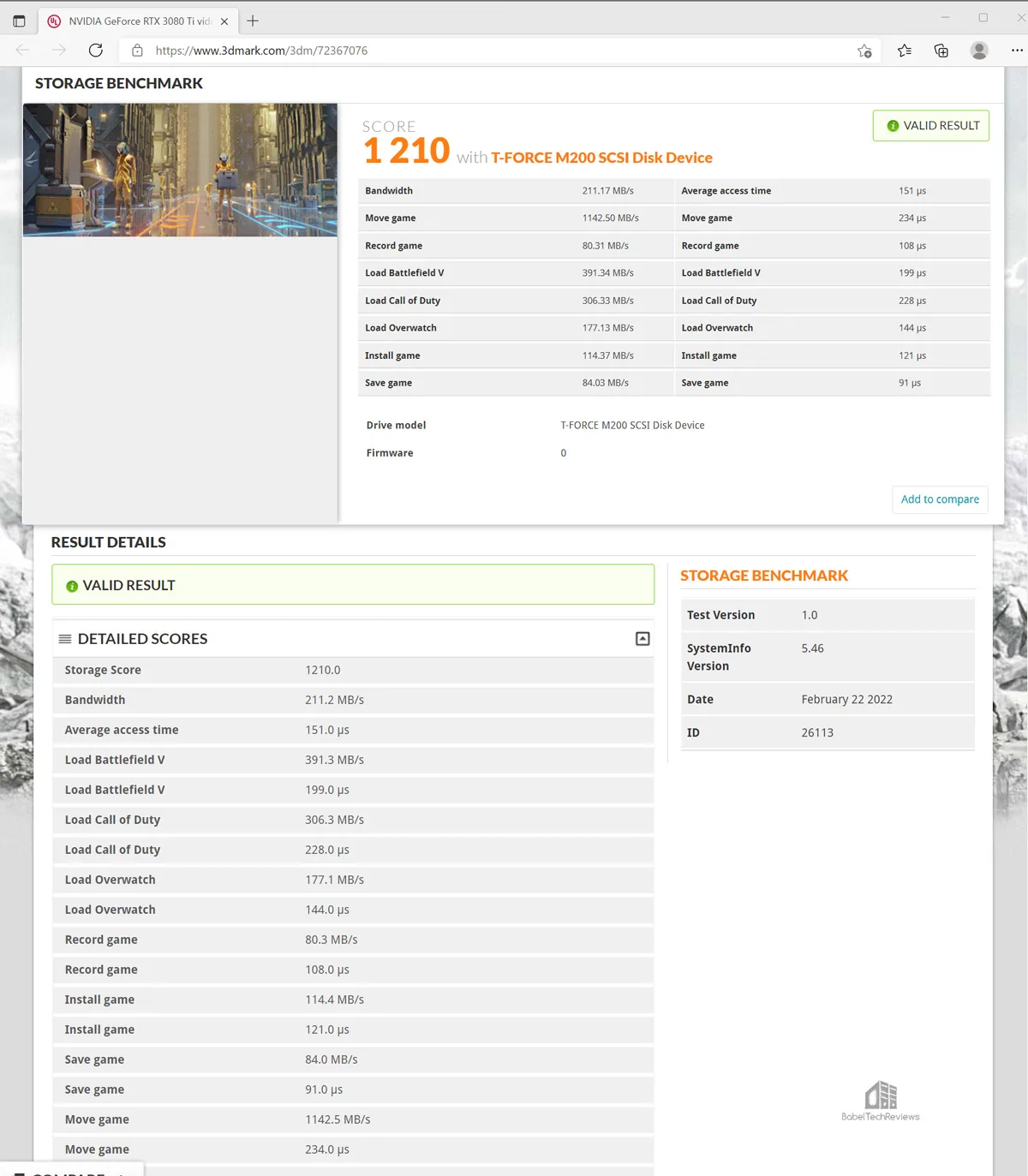Select the Load Call of Duty speed 306.33 MB/s
The width and height of the screenshot is (1028, 1176).
coord(608,301)
